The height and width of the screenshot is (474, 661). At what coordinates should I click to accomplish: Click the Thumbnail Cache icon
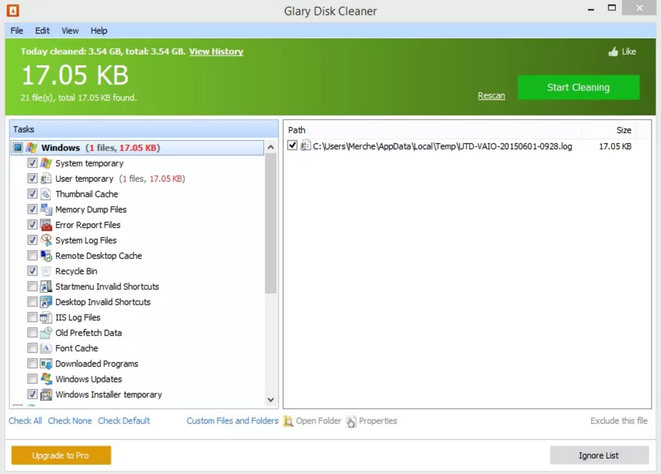pyautogui.click(x=46, y=194)
